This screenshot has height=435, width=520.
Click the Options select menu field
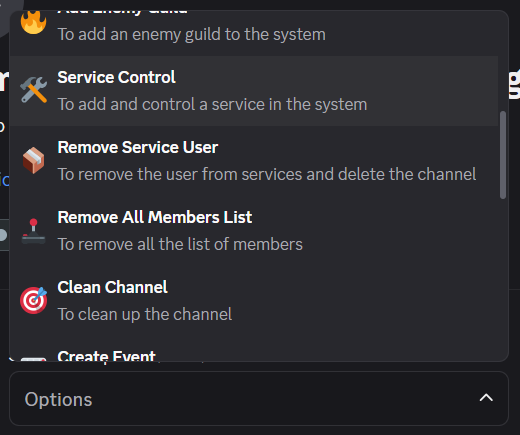[259, 398]
